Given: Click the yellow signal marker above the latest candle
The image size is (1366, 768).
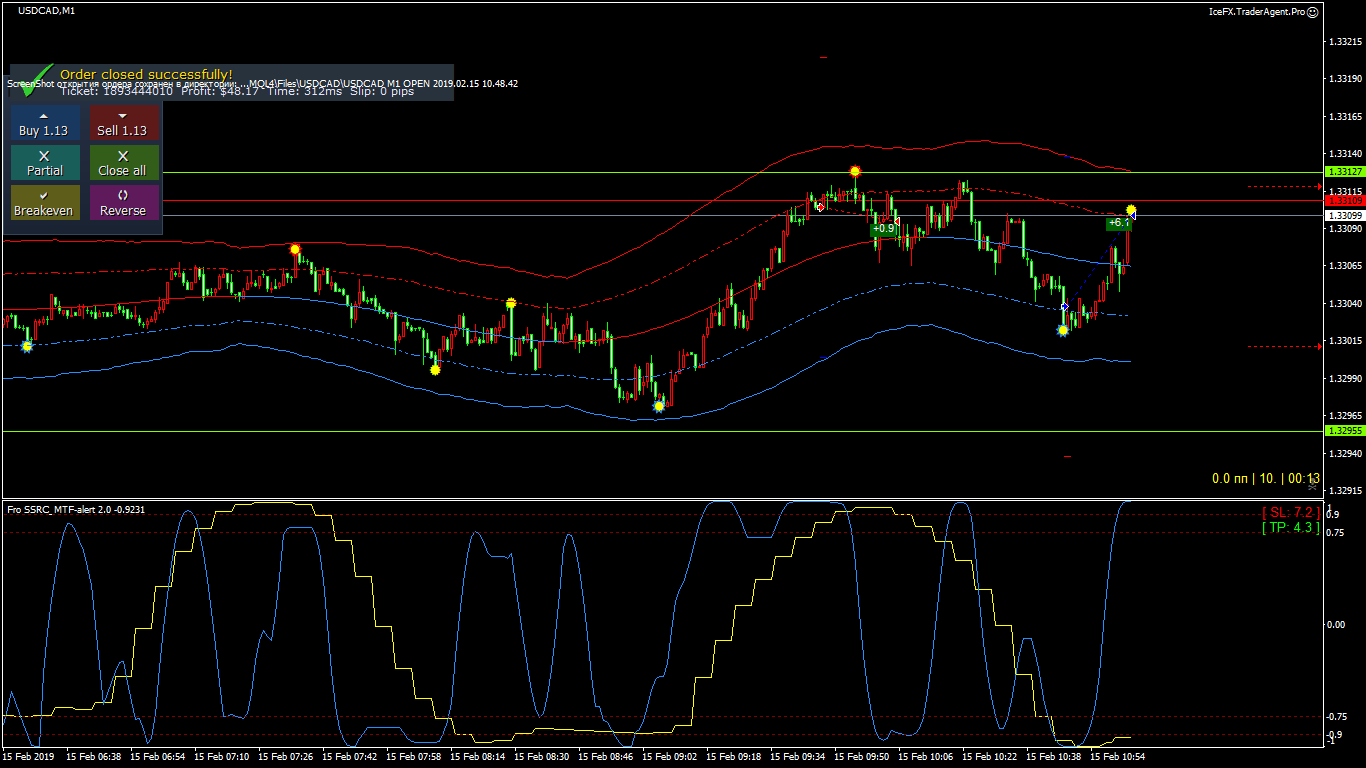Looking at the screenshot, I should click(1131, 210).
